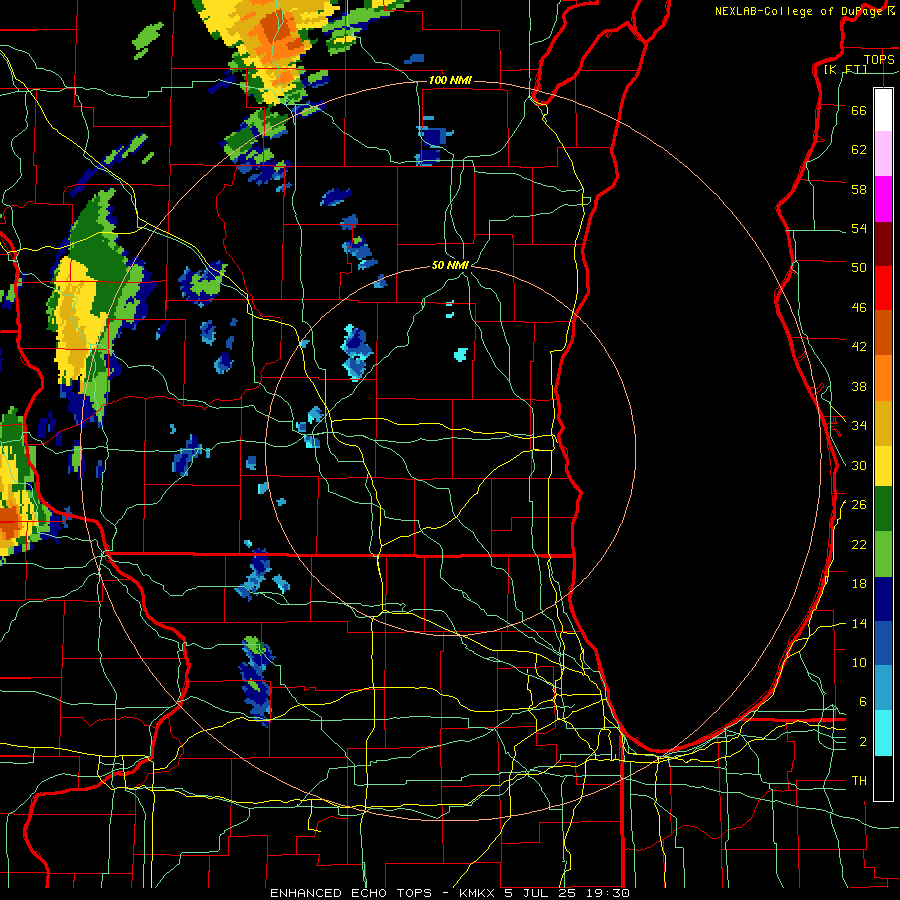Click the 66 value on the legend

point(859,110)
